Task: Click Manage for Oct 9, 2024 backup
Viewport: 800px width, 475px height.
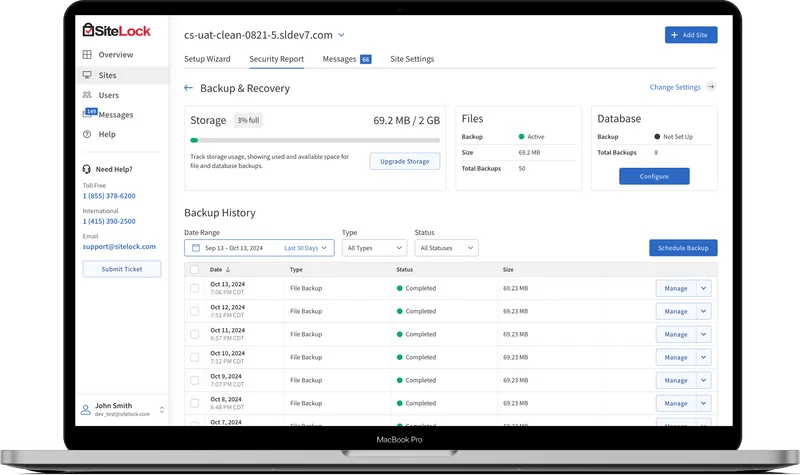Action: (x=676, y=380)
